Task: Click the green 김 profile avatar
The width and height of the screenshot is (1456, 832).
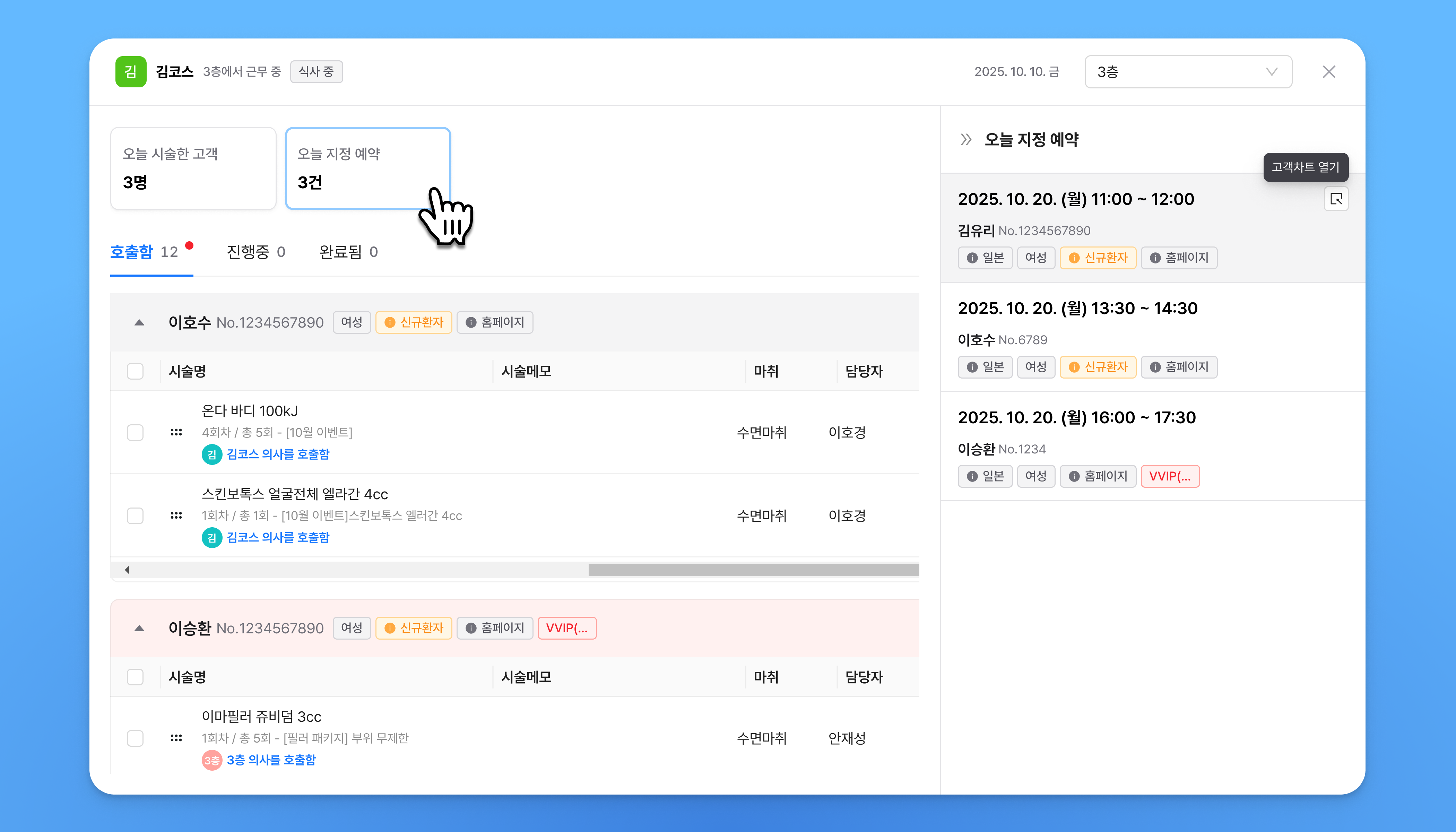Action: (x=131, y=71)
